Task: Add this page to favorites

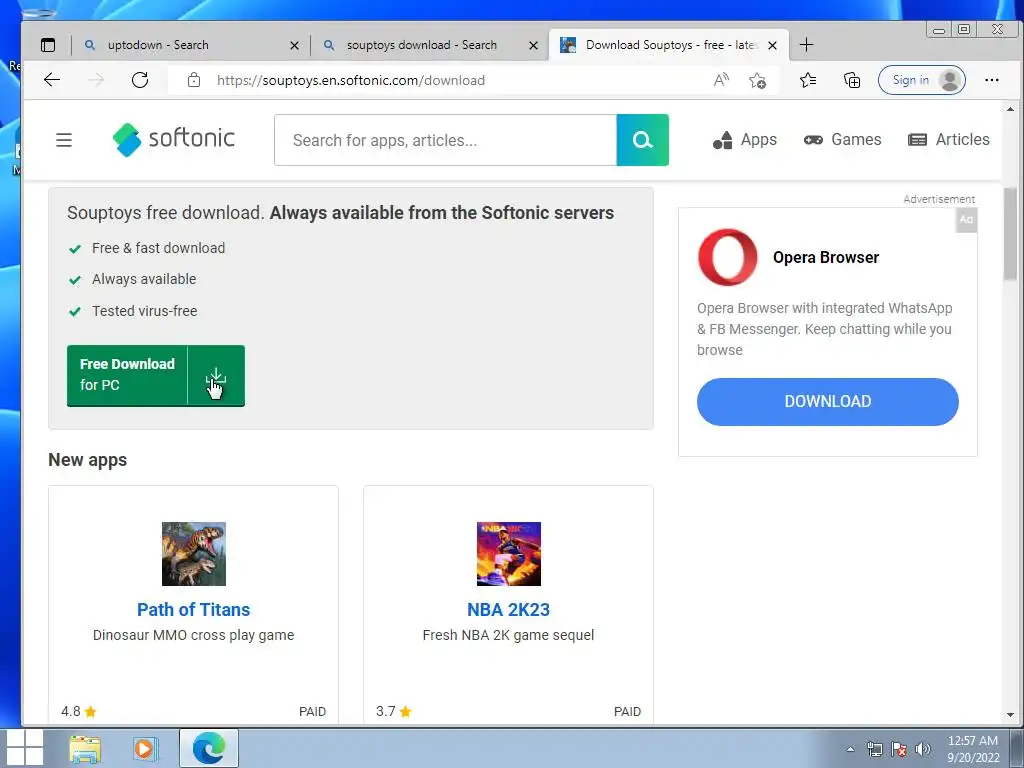Action: pyautogui.click(x=758, y=80)
